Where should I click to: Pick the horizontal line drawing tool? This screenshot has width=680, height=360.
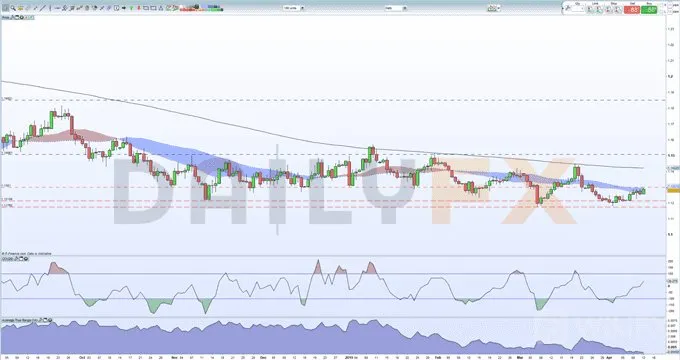coord(58,8)
